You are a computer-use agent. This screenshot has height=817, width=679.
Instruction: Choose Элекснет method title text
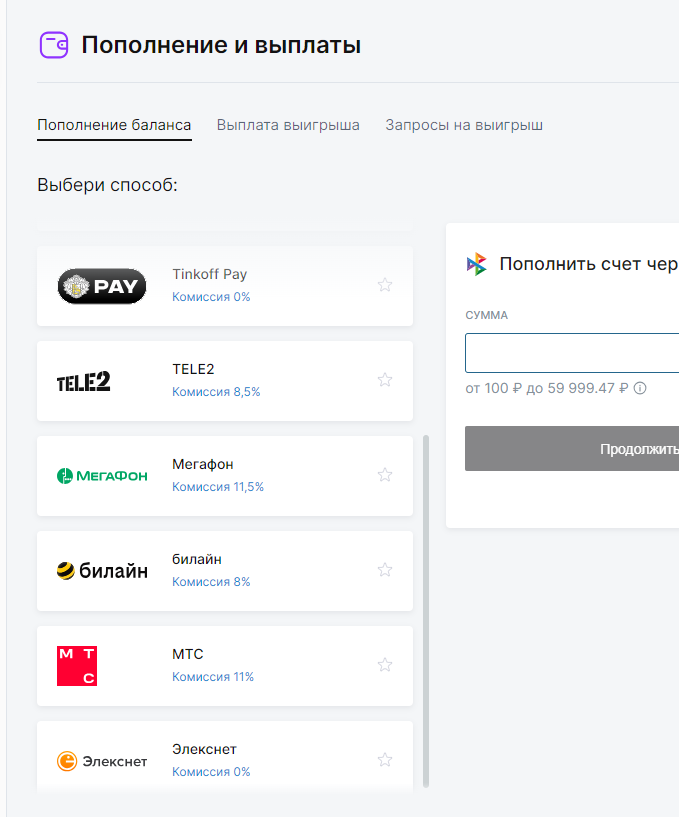[204, 749]
